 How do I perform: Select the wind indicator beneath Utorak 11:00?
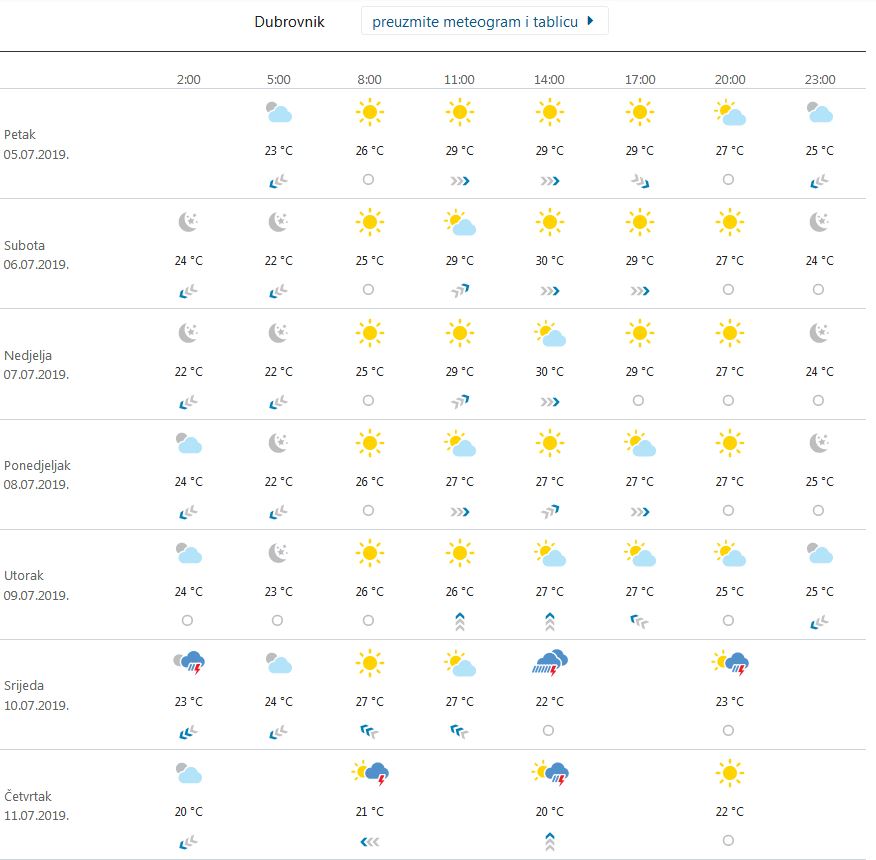pos(459,620)
